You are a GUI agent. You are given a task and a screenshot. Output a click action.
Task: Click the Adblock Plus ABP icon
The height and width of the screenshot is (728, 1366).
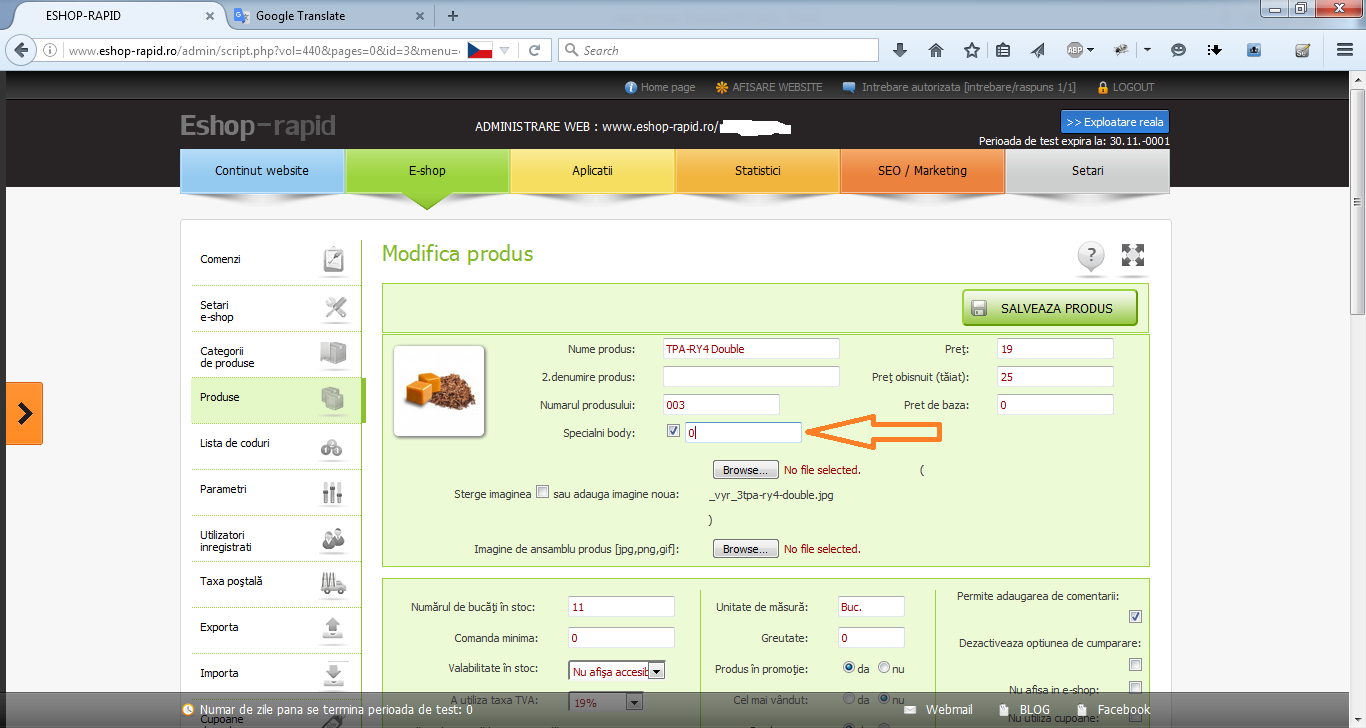(1075, 50)
